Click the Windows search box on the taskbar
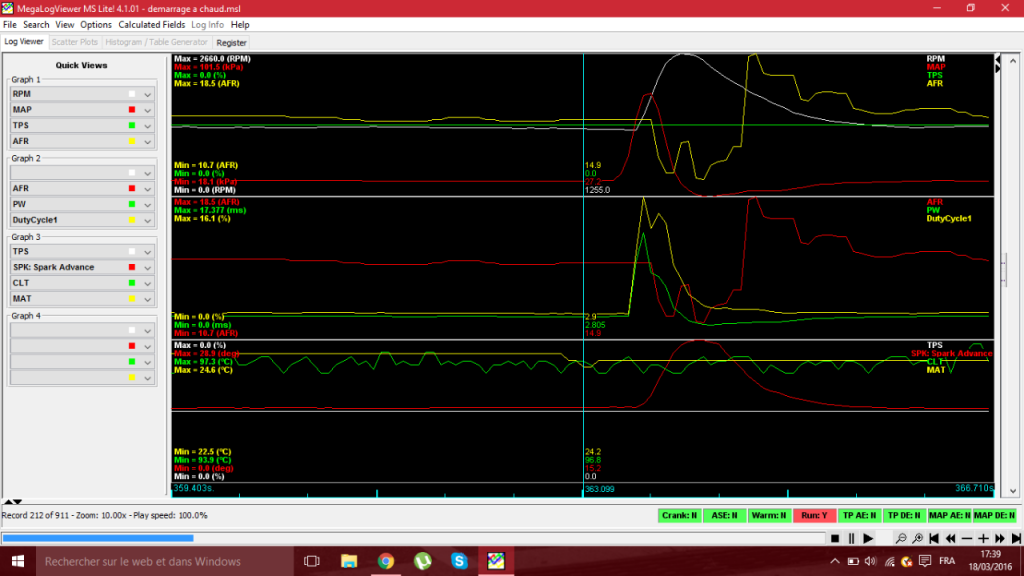The width and height of the screenshot is (1024, 576). (x=164, y=561)
